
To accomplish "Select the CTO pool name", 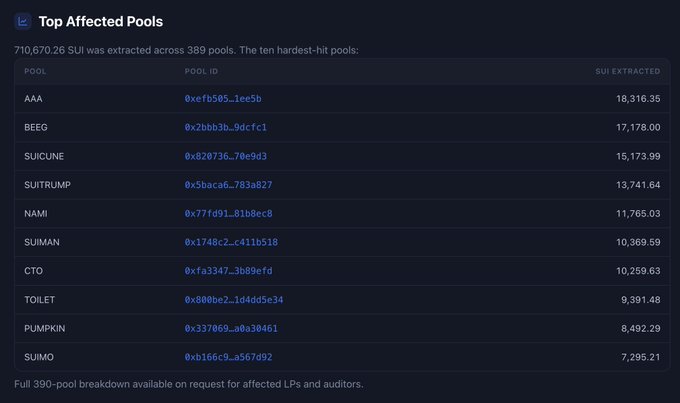I will tap(33, 271).
